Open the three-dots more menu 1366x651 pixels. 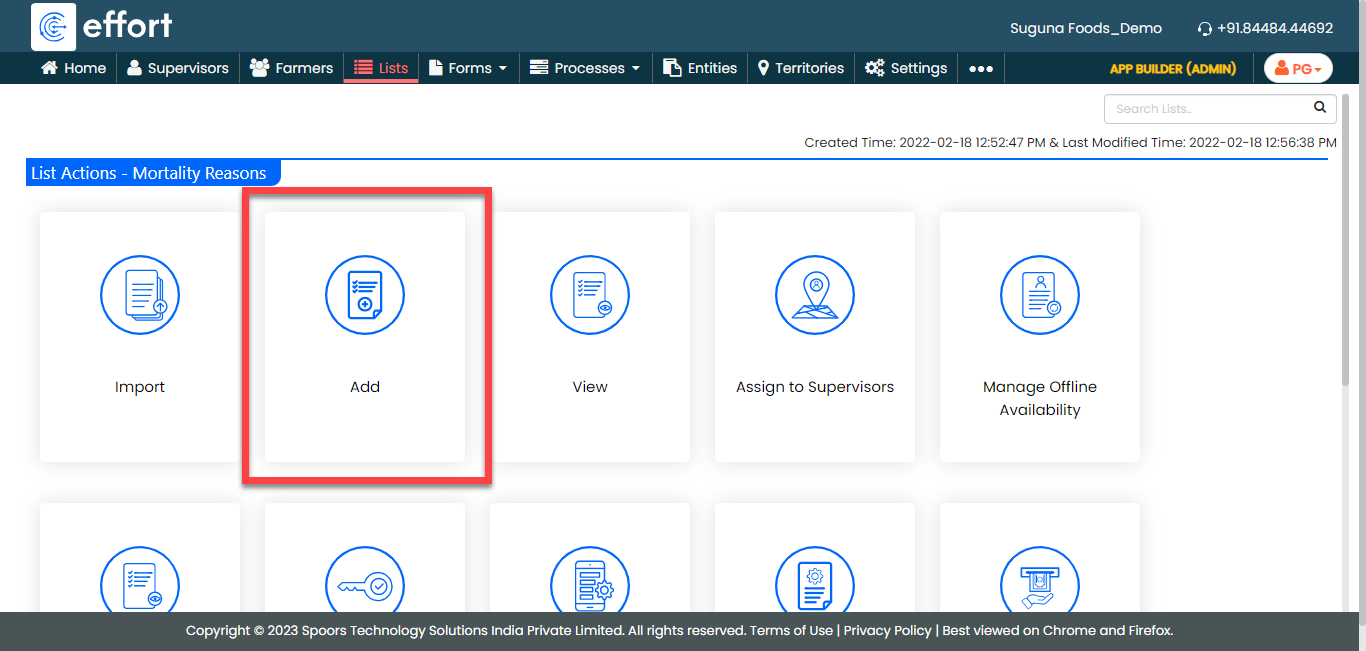coord(981,68)
